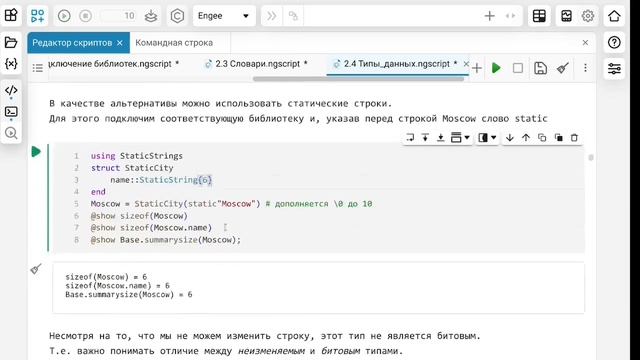The image size is (640, 360).
Task: Click the horizontal arrows icon in top bar
Action: [510, 16]
